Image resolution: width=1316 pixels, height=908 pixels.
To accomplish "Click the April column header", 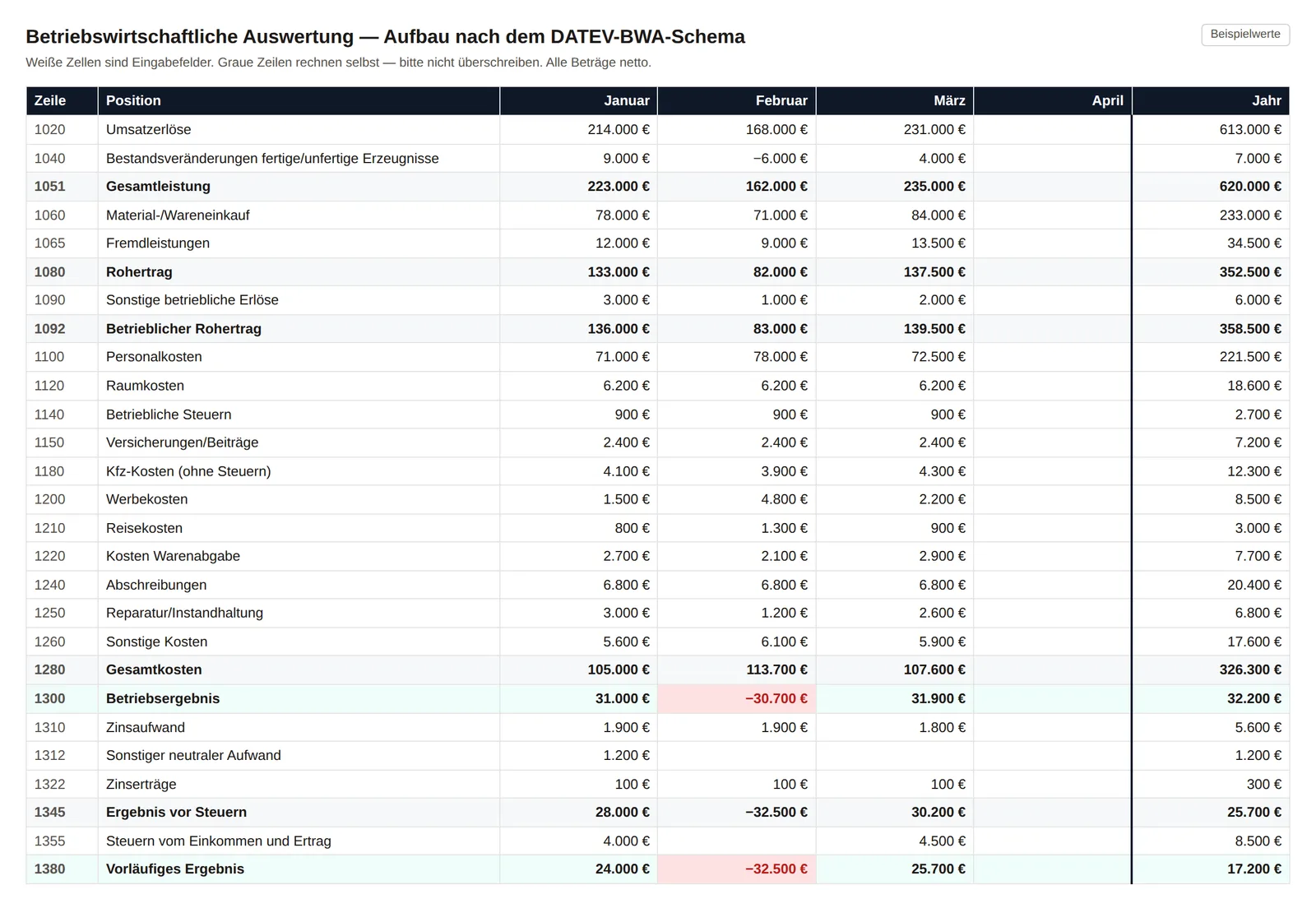I will [1053, 100].
